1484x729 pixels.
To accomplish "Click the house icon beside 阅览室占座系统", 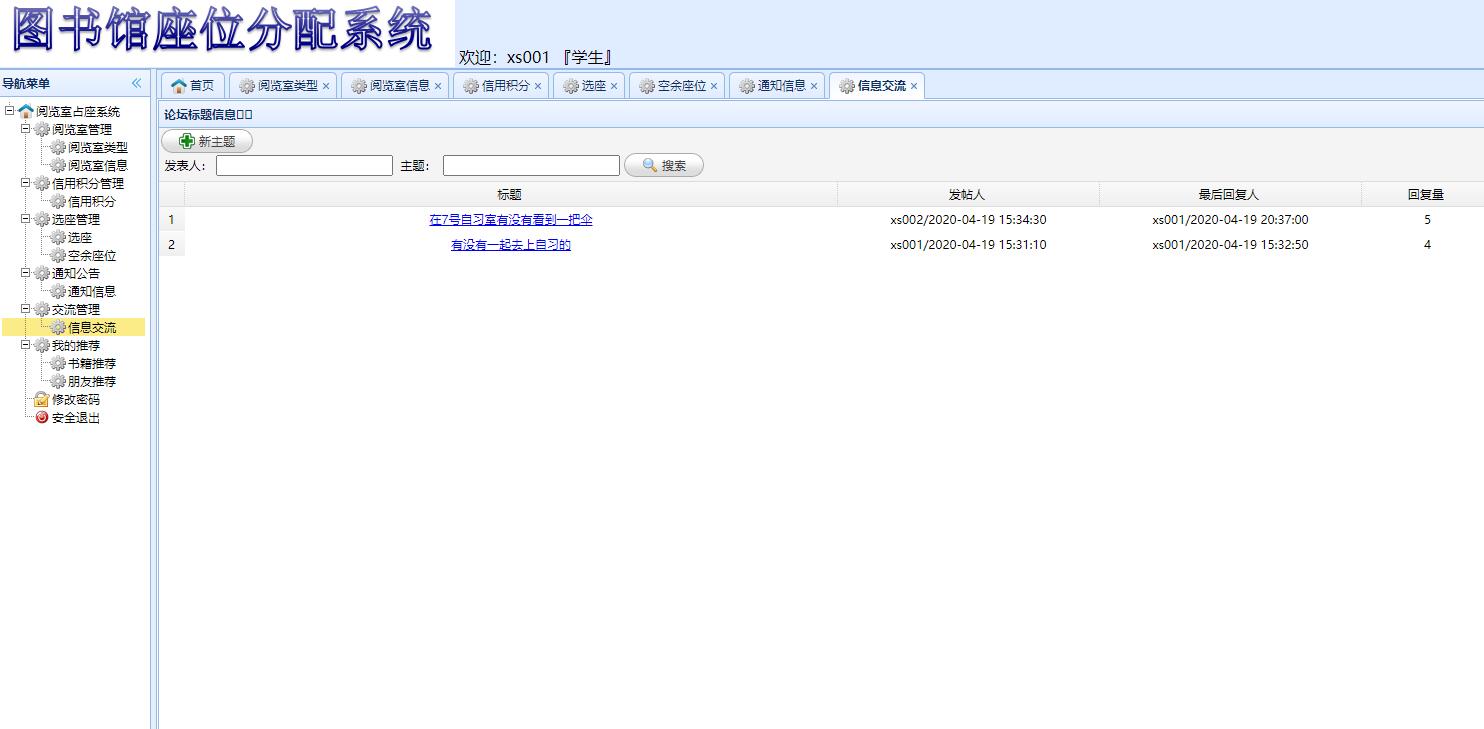I will point(25,111).
